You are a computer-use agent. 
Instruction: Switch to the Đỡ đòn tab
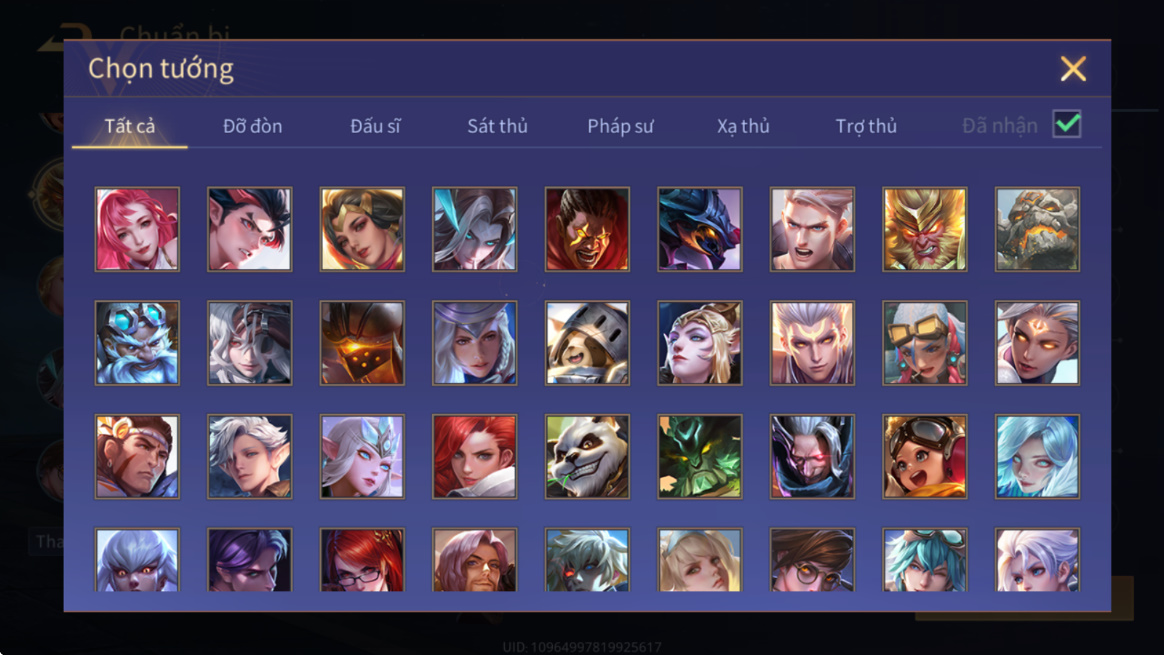pyautogui.click(x=252, y=126)
